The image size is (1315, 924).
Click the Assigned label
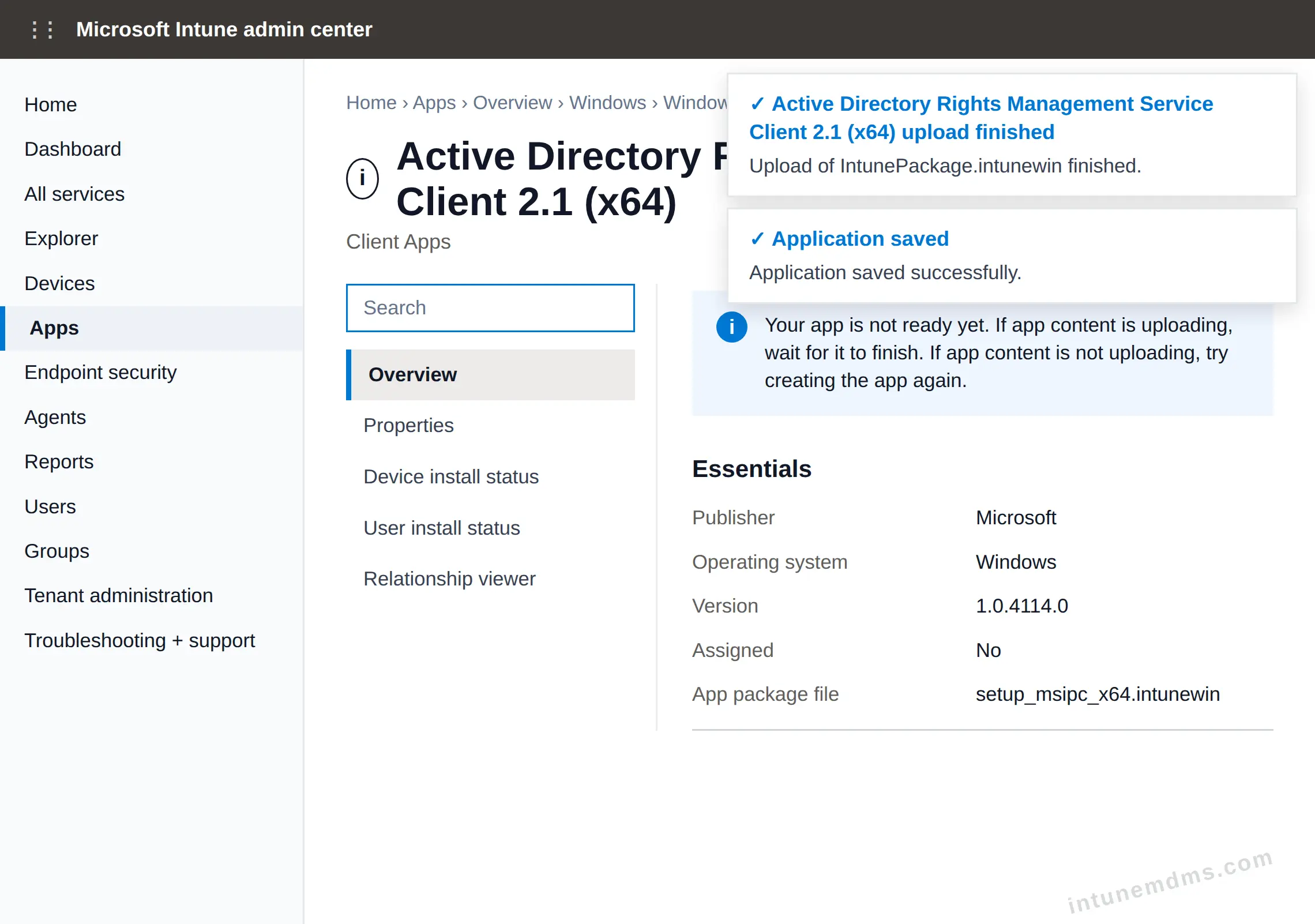(x=732, y=651)
